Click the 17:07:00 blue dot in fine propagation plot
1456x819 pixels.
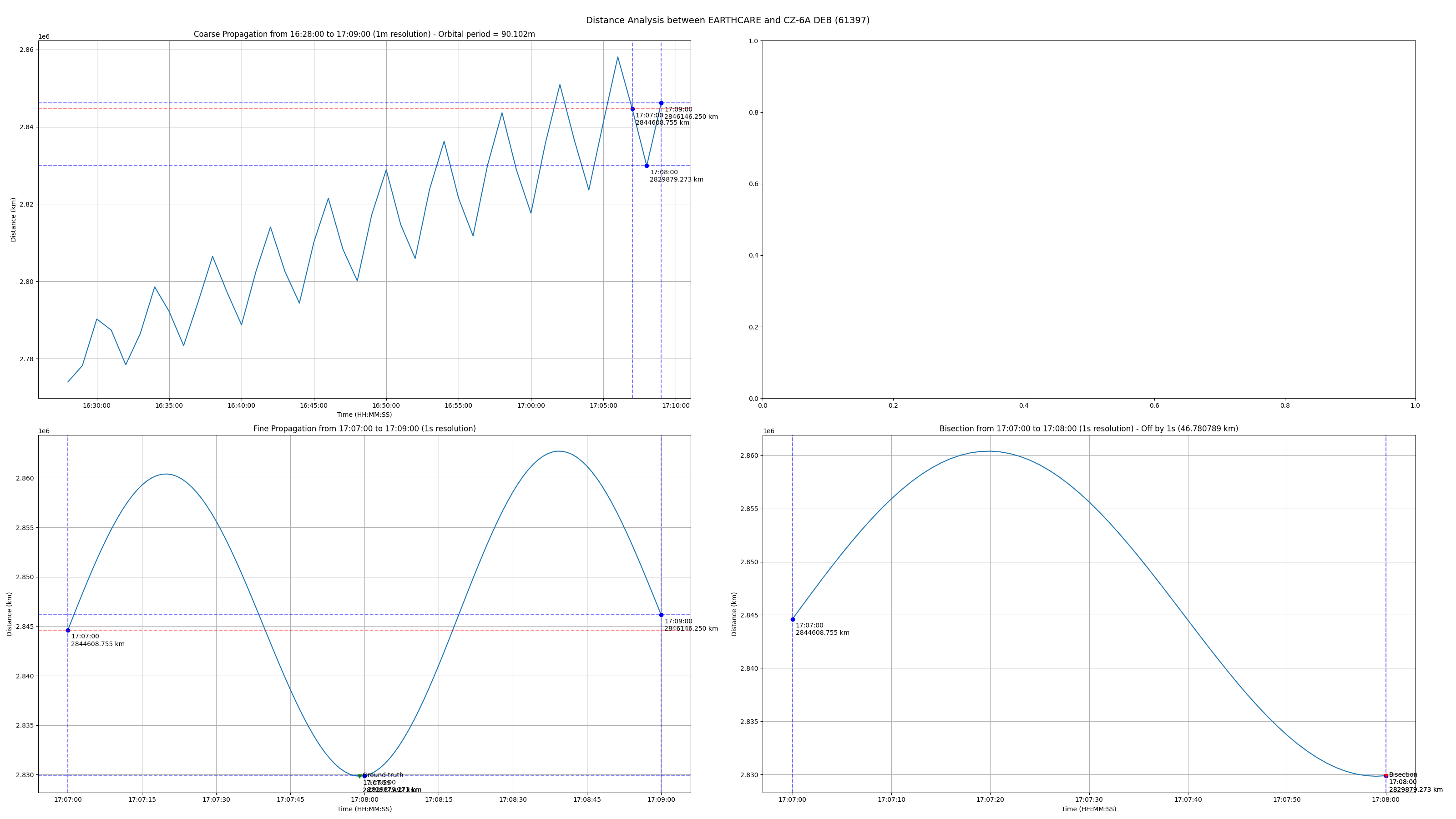click(x=68, y=630)
